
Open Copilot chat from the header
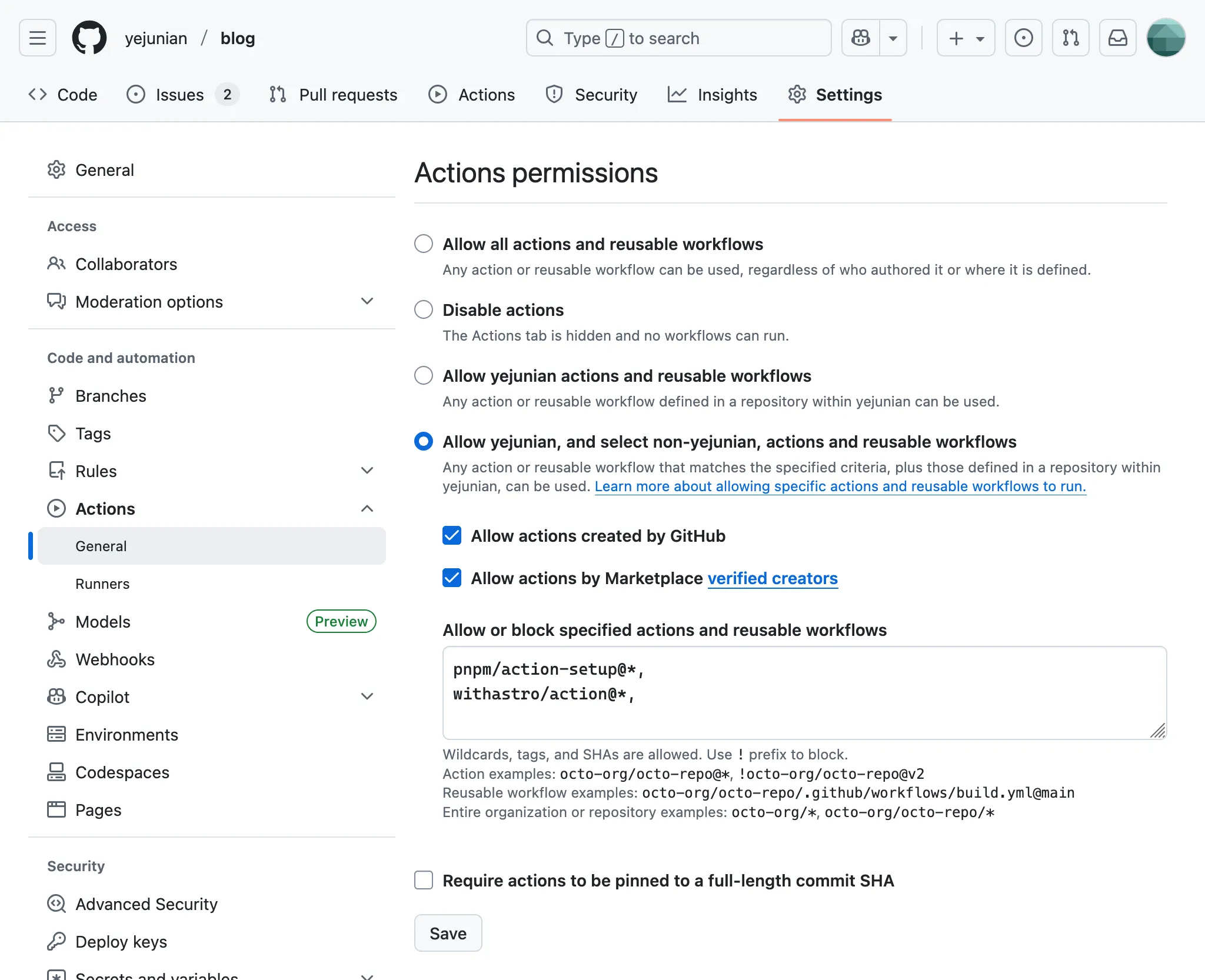pos(860,38)
